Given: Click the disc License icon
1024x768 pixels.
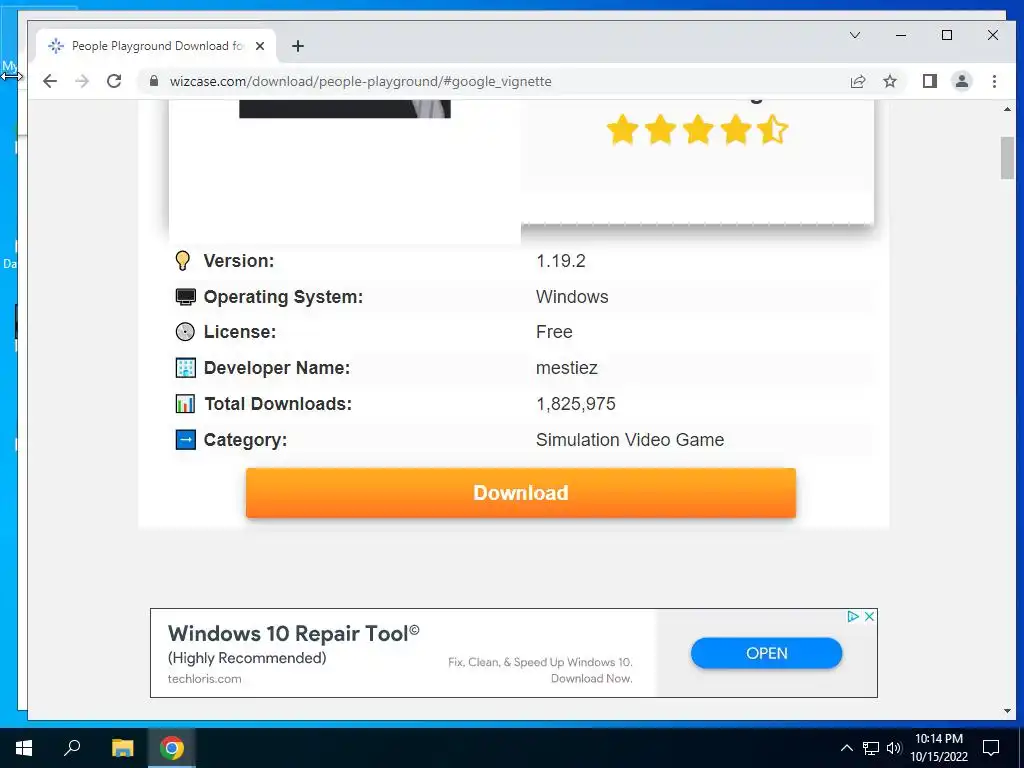Looking at the screenshot, I should click(x=185, y=332).
